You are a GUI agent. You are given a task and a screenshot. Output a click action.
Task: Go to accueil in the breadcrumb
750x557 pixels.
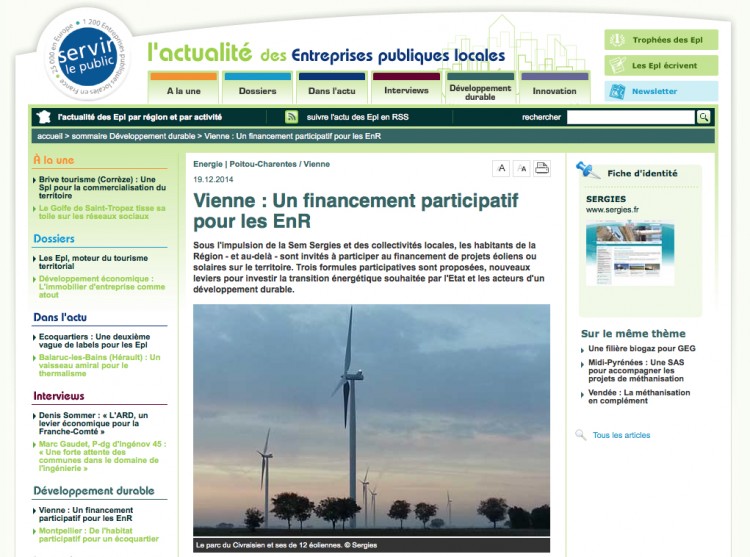click(x=50, y=136)
